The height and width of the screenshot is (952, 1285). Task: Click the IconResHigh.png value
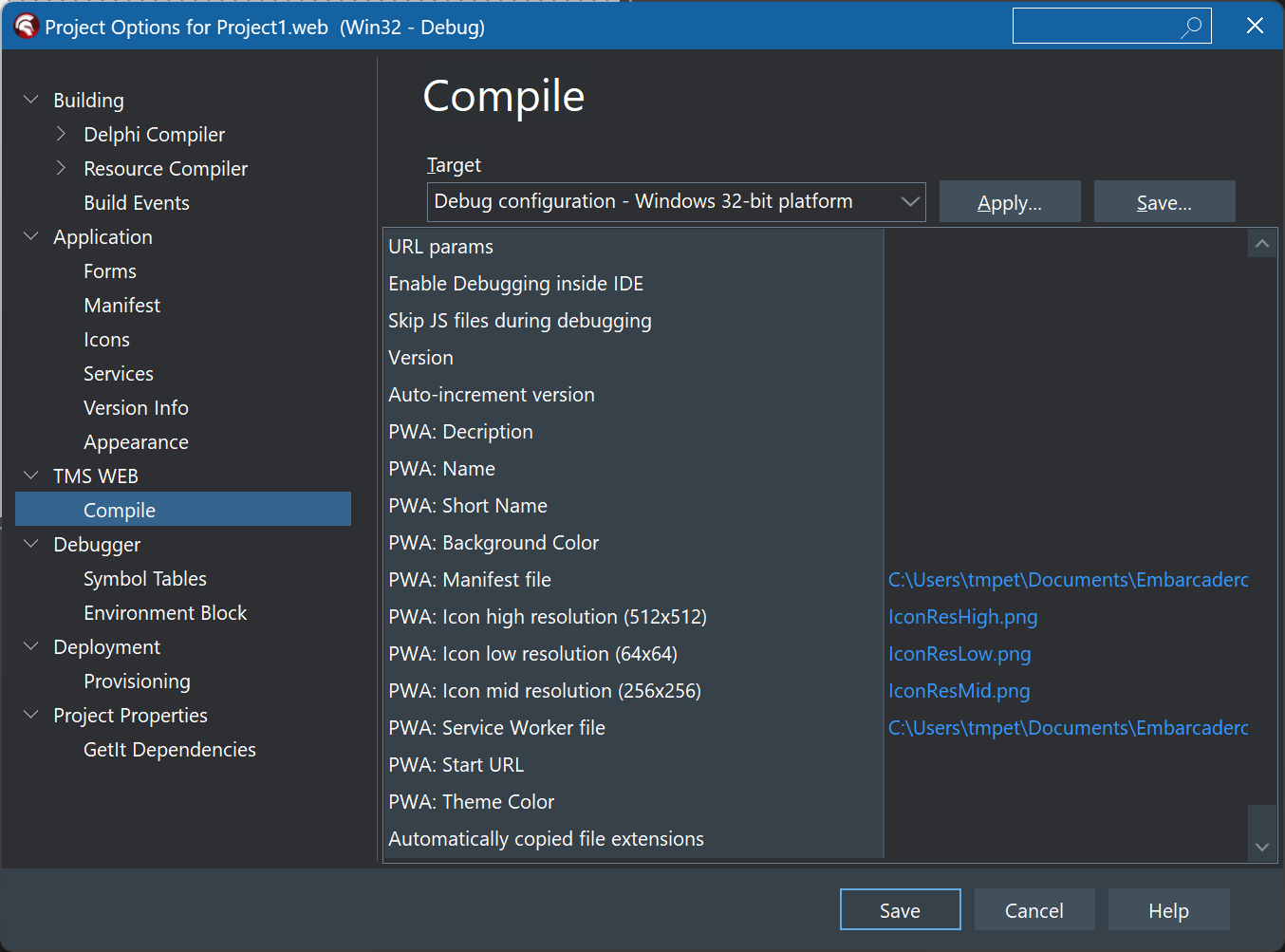(962, 617)
